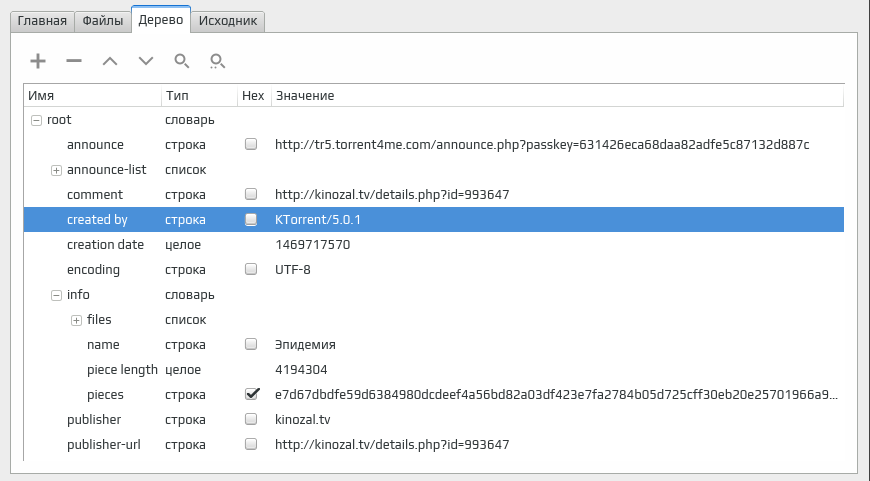Click the UTF-8 encoding value

(293, 270)
